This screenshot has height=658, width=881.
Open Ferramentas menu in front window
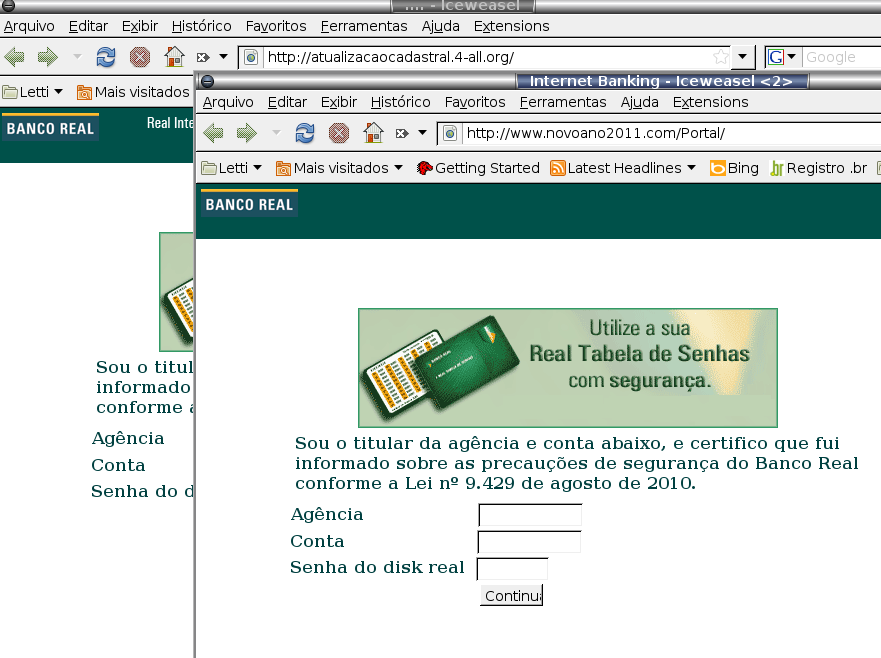point(563,102)
